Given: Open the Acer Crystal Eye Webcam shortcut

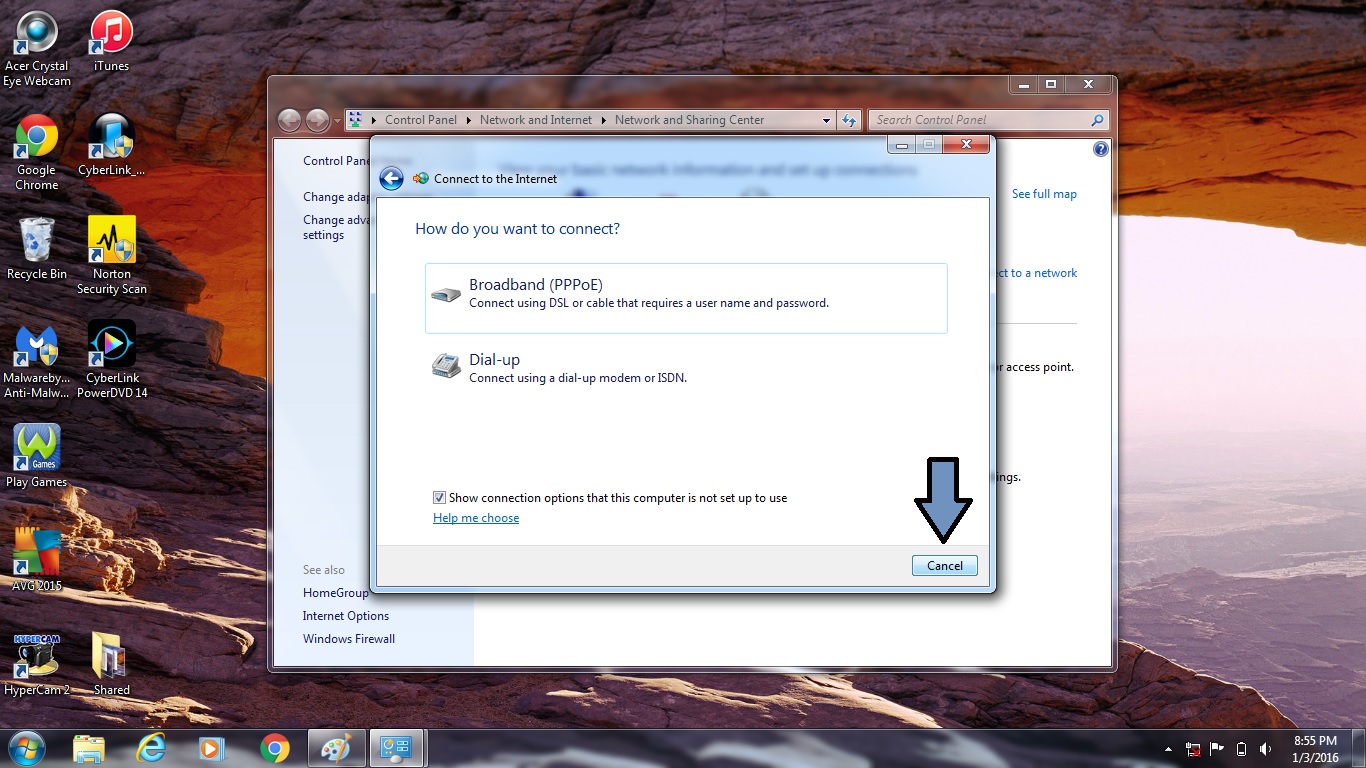Looking at the screenshot, I should (37, 50).
